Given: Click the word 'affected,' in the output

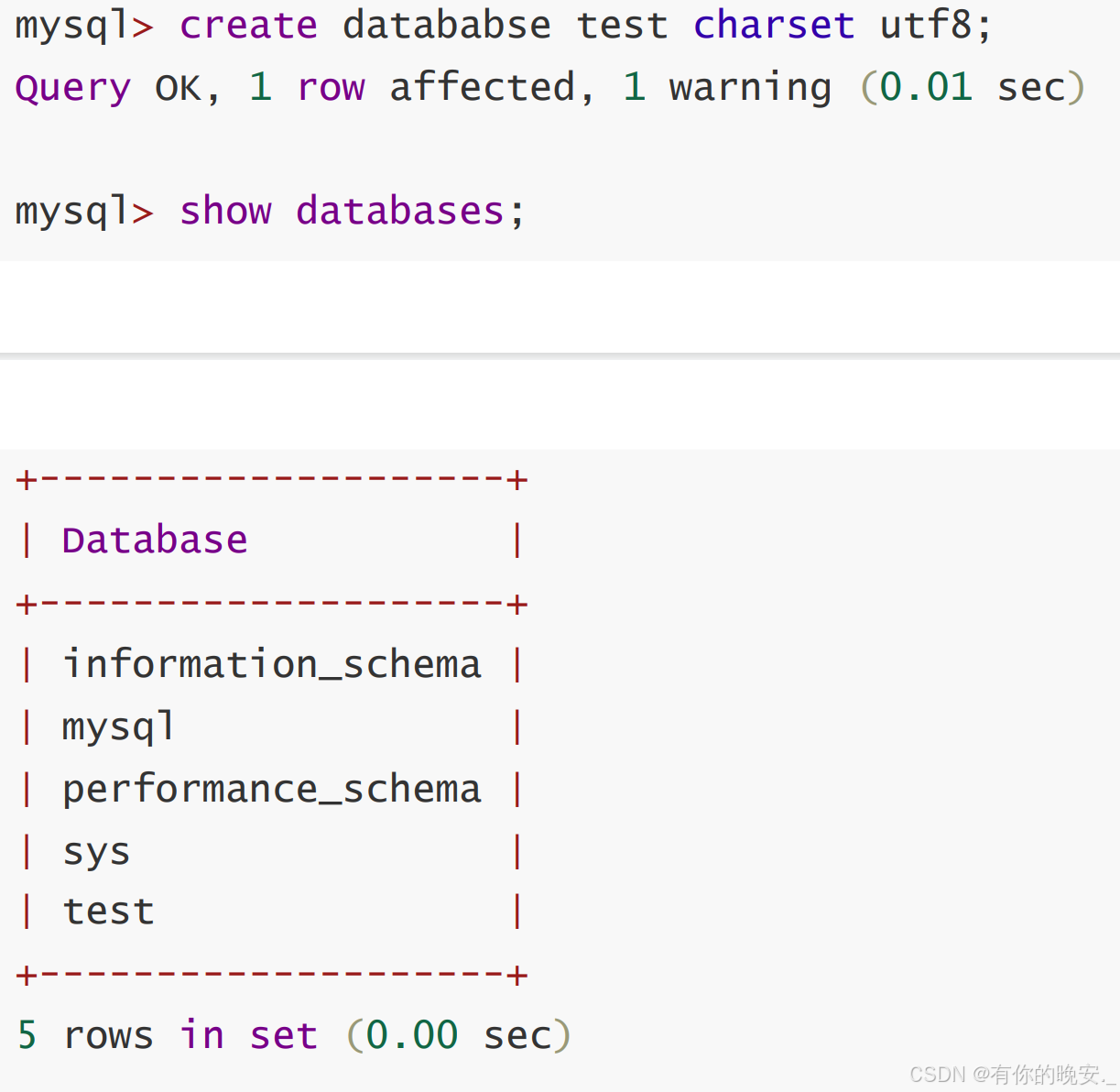Looking at the screenshot, I should tap(492, 88).
